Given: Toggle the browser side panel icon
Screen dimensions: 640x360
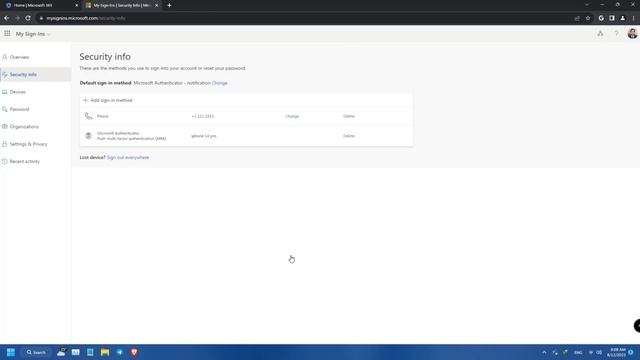Looking at the screenshot, I should point(611,18).
